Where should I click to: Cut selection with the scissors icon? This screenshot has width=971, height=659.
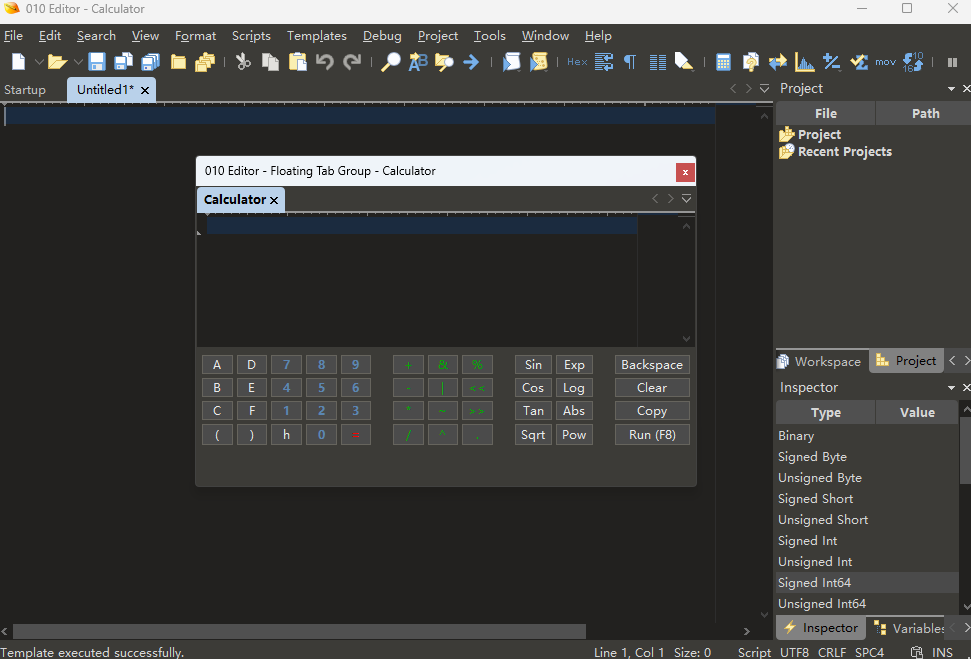[x=243, y=61]
